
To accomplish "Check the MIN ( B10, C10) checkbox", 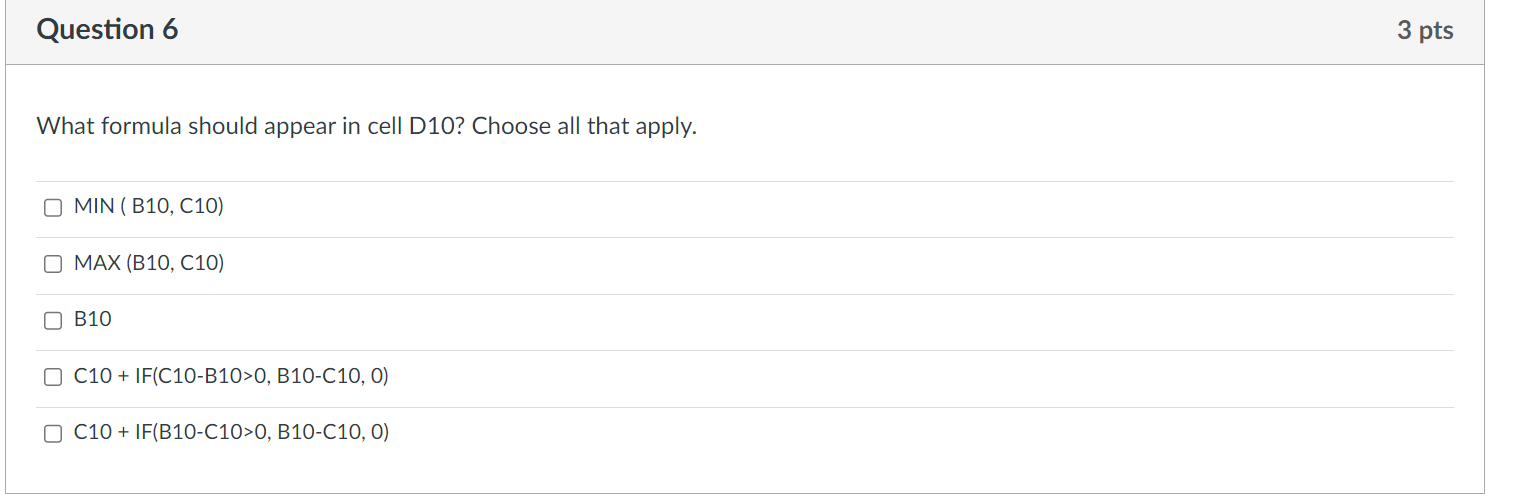I will (52, 208).
